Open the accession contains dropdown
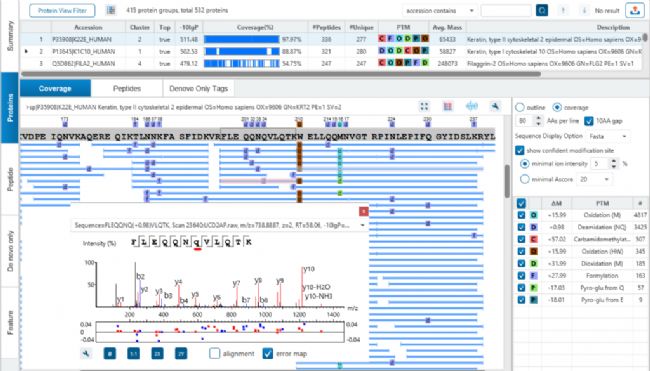This screenshot has width=650, height=371. 440,10
